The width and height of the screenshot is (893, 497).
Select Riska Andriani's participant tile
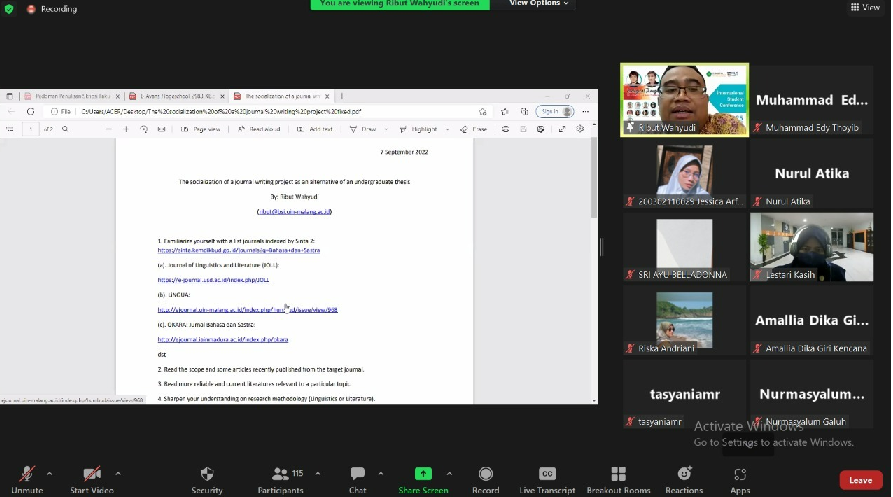point(684,321)
